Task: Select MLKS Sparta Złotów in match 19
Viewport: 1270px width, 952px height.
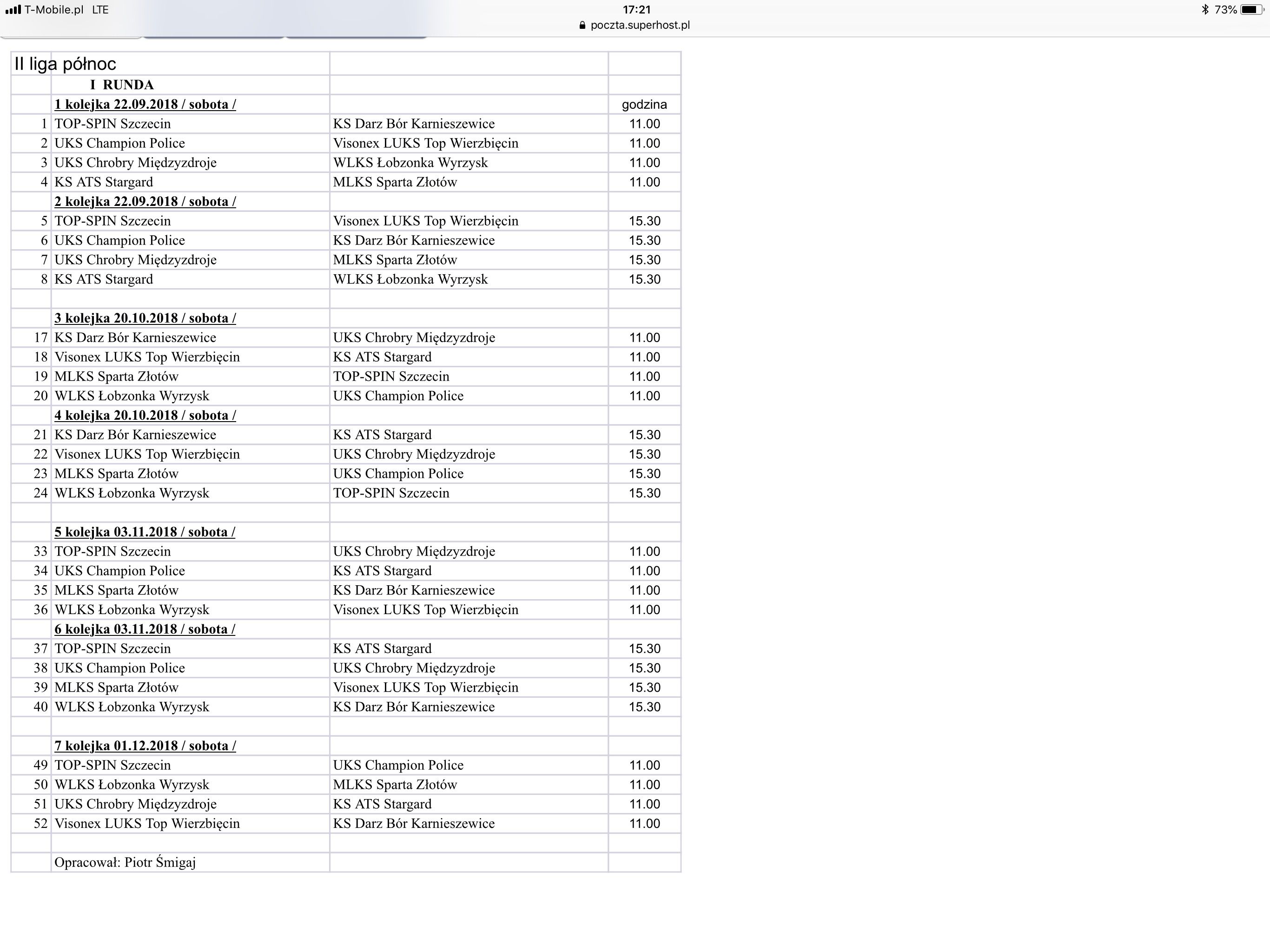Action: pyautogui.click(x=117, y=377)
